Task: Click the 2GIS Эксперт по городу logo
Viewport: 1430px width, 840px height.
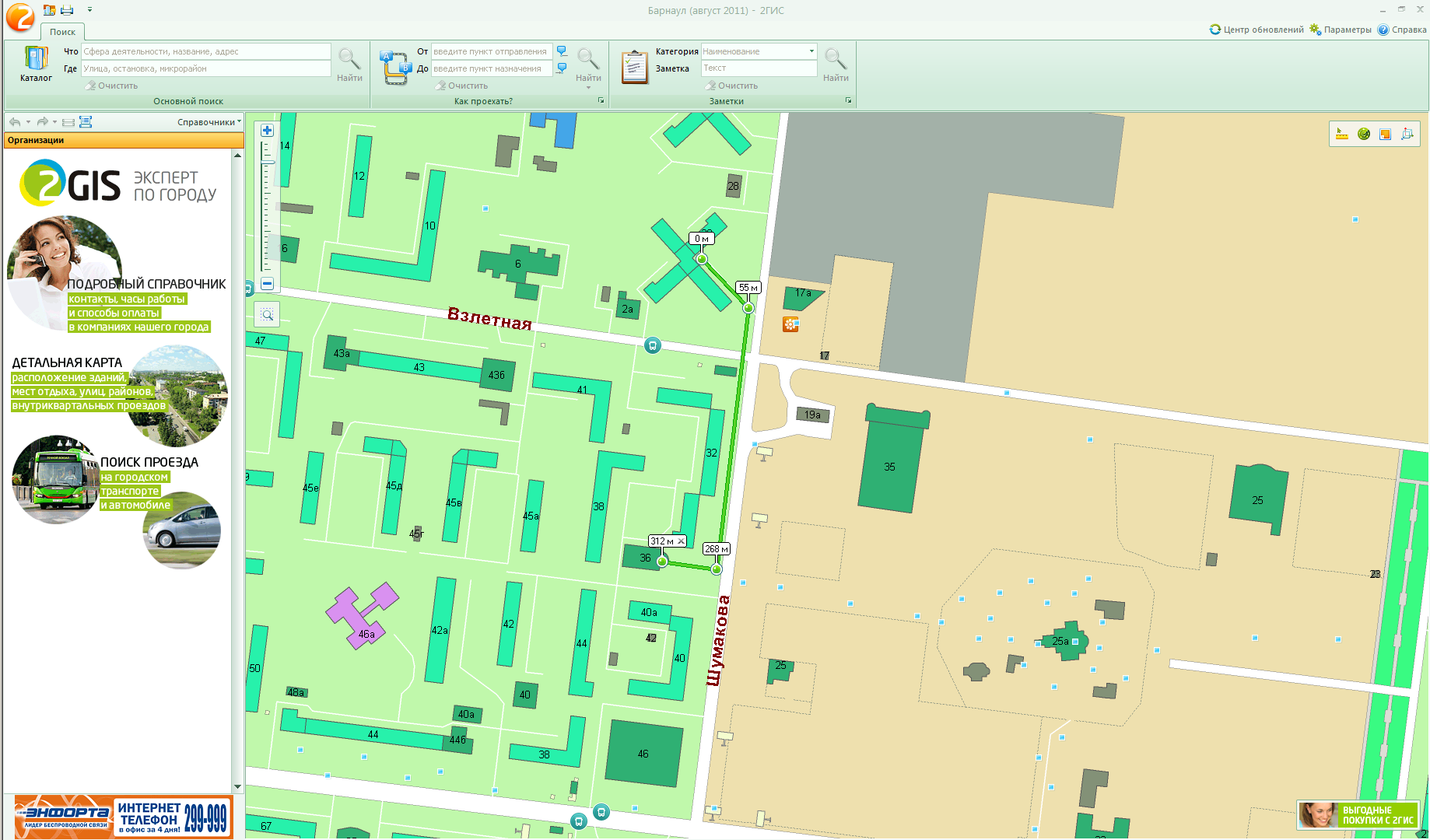Action: 118,183
